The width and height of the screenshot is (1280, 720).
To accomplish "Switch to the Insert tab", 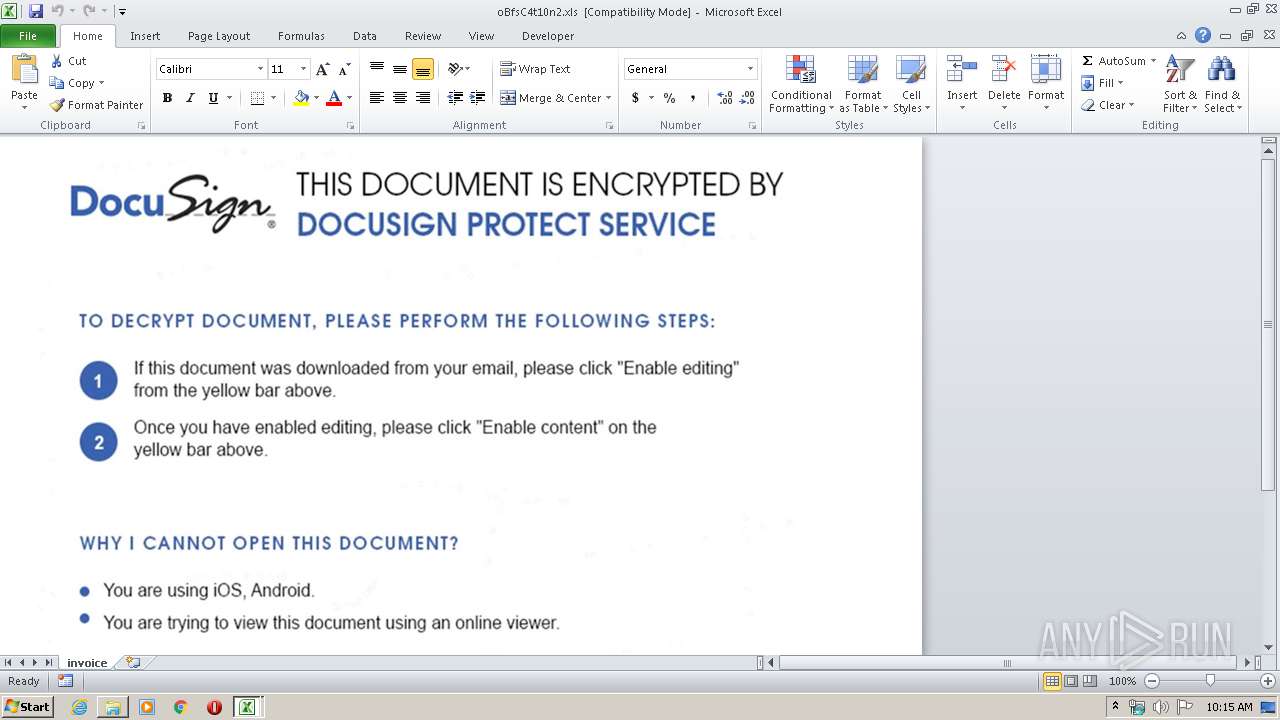I will coord(145,36).
